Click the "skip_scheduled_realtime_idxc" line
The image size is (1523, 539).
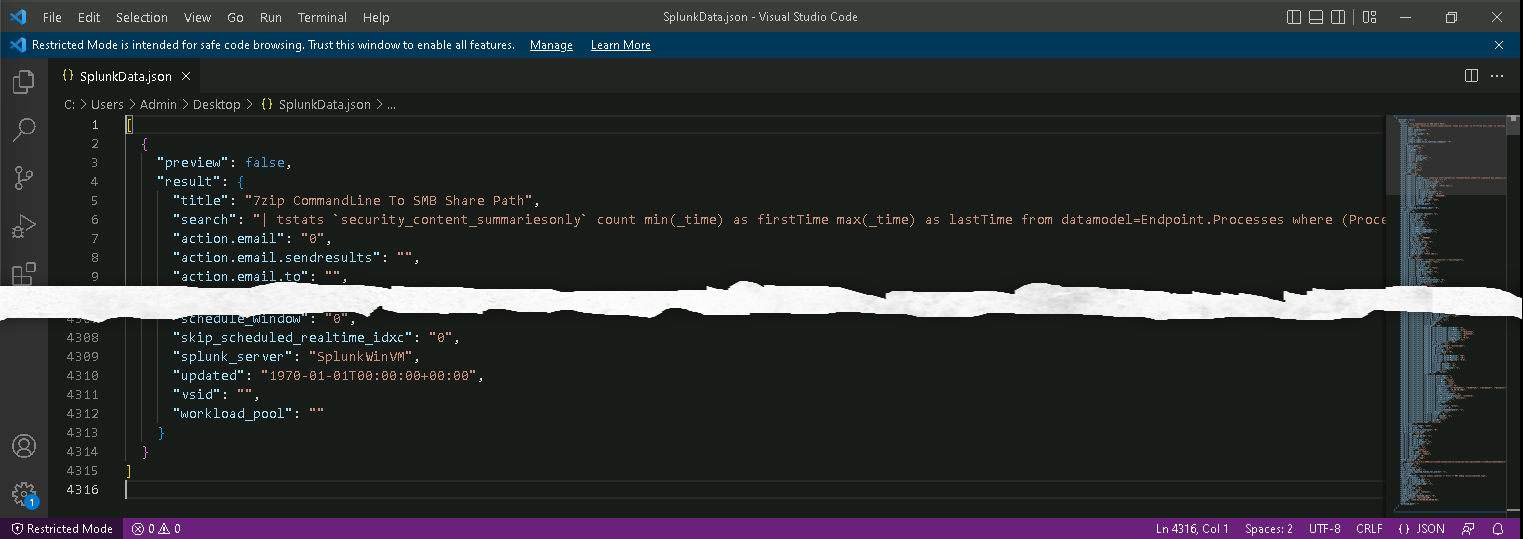click(316, 337)
